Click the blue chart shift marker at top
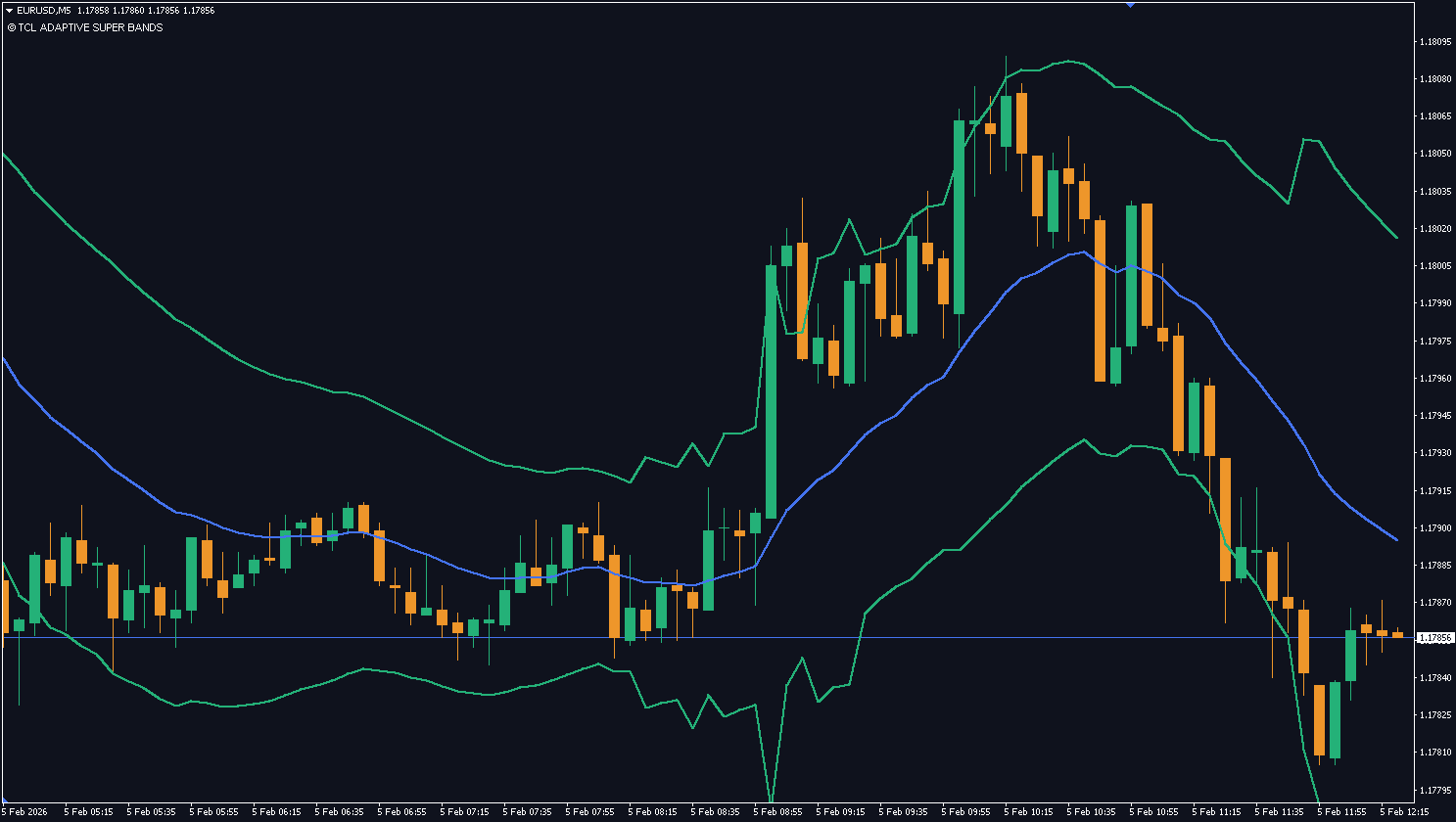The image size is (1456, 822). tap(1130, 4)
